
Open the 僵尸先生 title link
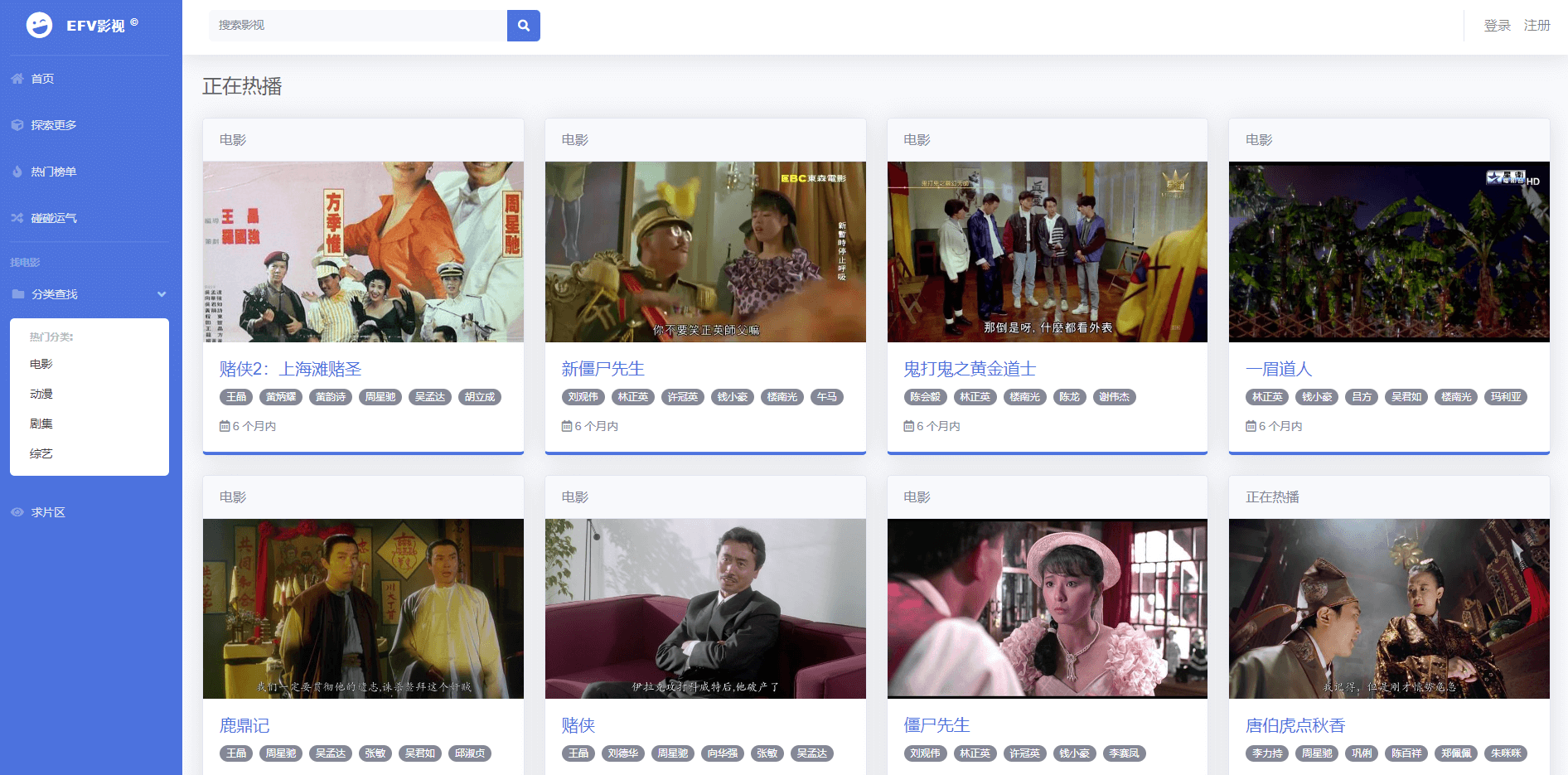[937, 725]
